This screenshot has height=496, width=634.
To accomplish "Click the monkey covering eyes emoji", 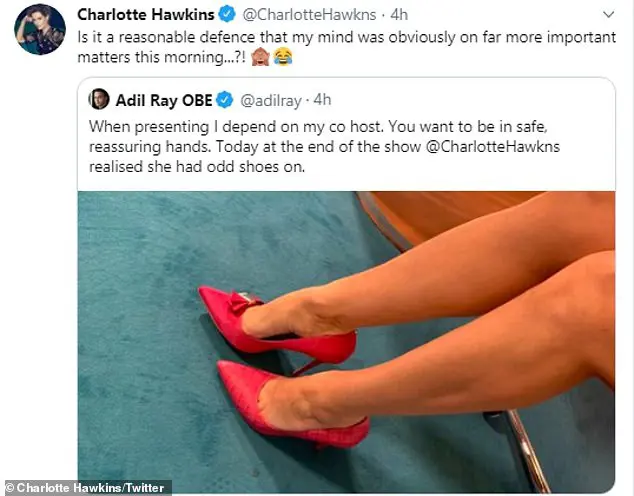I will pos(260,57).
